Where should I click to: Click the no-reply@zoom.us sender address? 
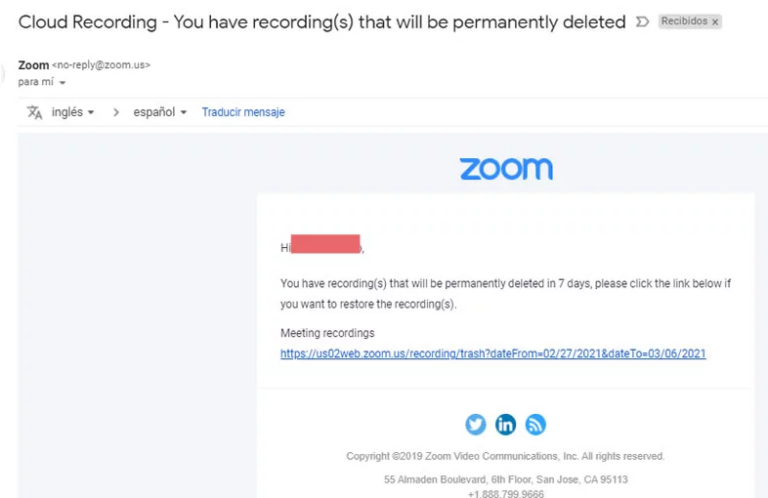tap(101, 65)
